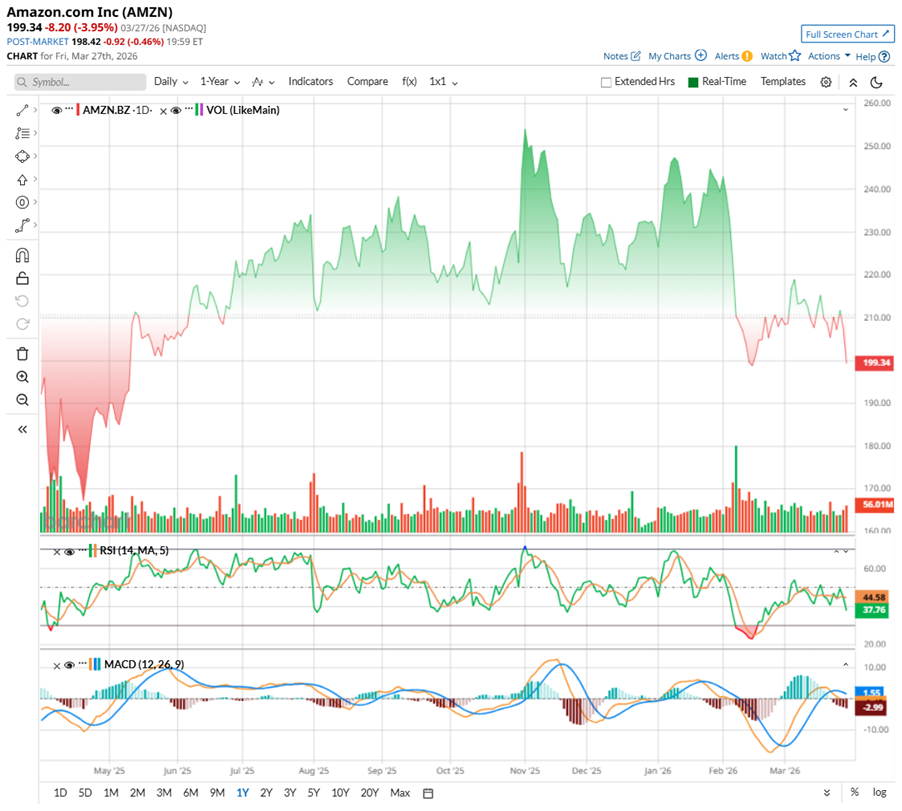Open Alerts with exclamation icon
Image resolution: width=902 pixels, height=811 pixels.
(747, 56)
